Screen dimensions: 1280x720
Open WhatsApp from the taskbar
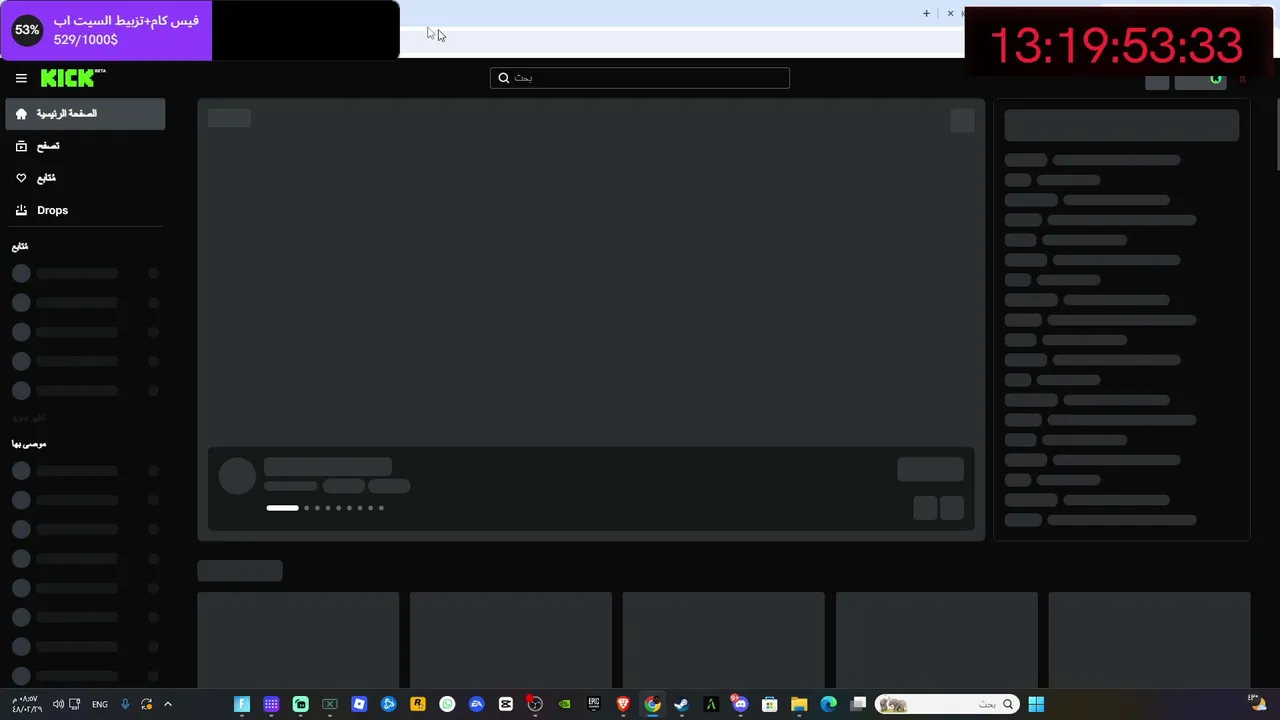[447, 704]
